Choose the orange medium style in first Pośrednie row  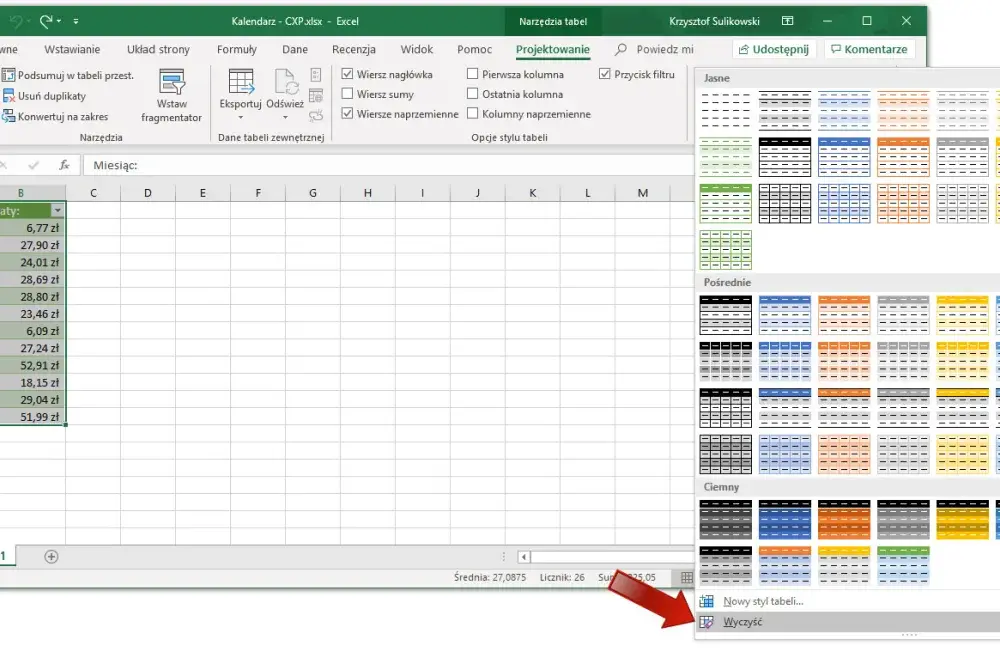844,315
